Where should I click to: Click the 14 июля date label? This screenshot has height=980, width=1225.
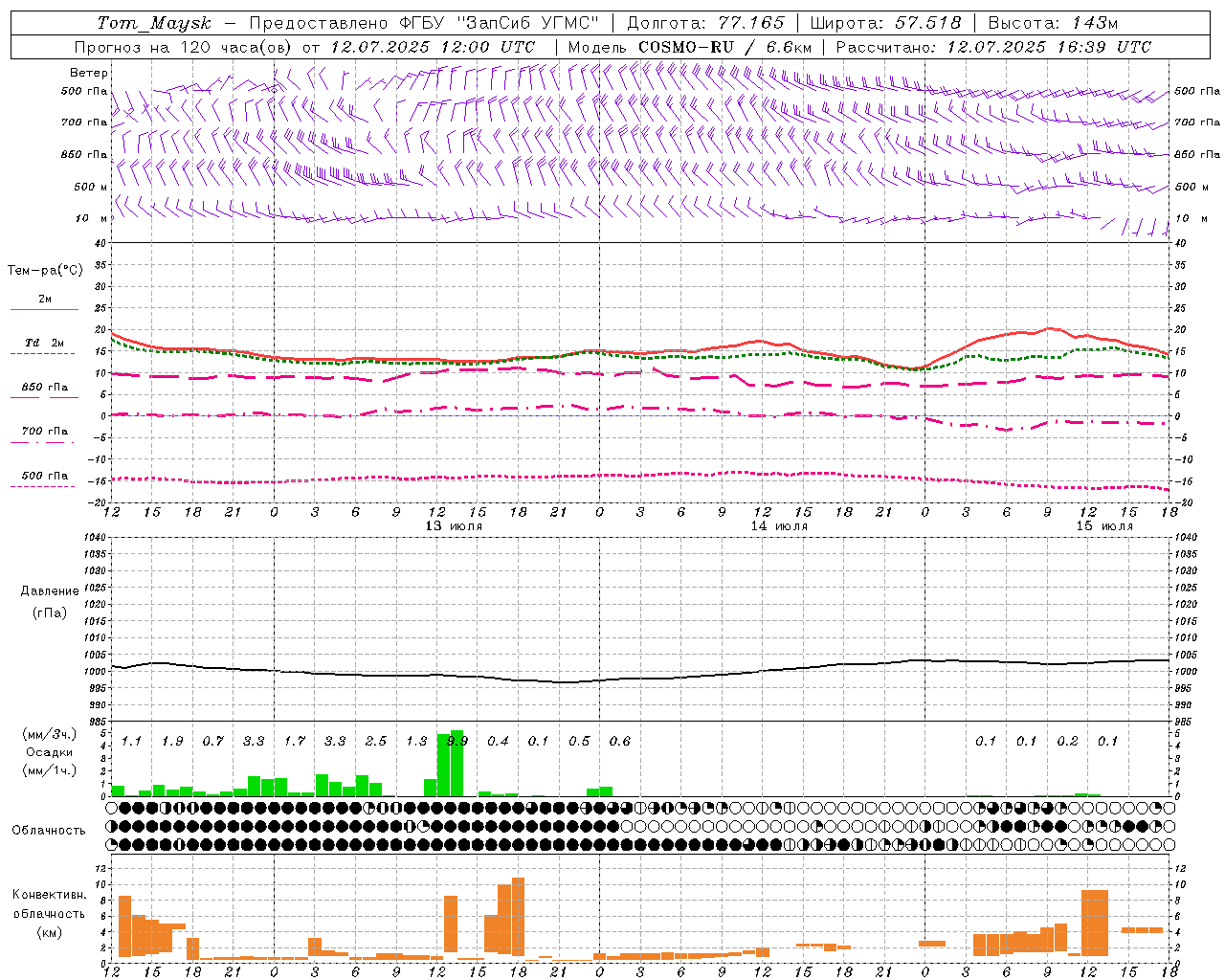[779, 526]
